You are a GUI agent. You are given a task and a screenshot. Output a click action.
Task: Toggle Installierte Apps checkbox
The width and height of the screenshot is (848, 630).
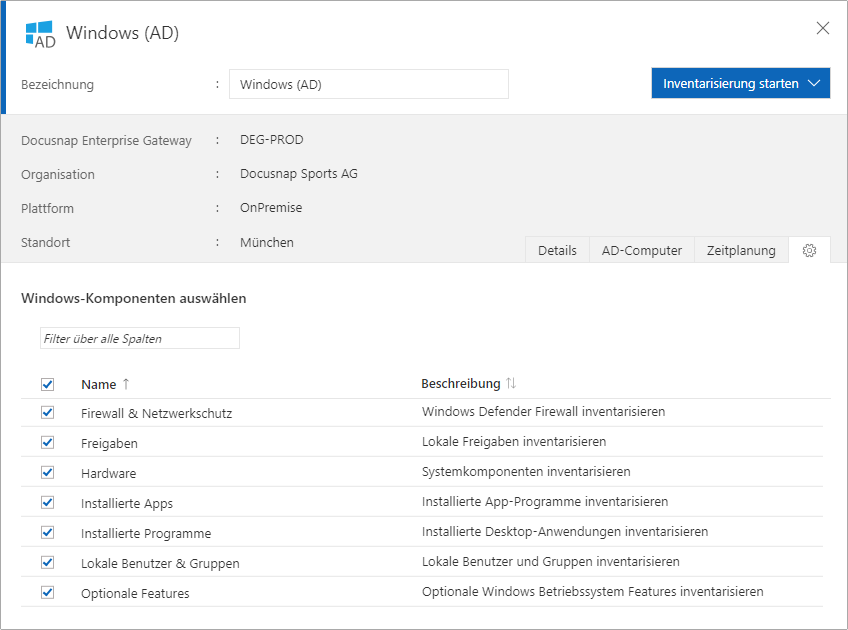(x=48, y=502)
